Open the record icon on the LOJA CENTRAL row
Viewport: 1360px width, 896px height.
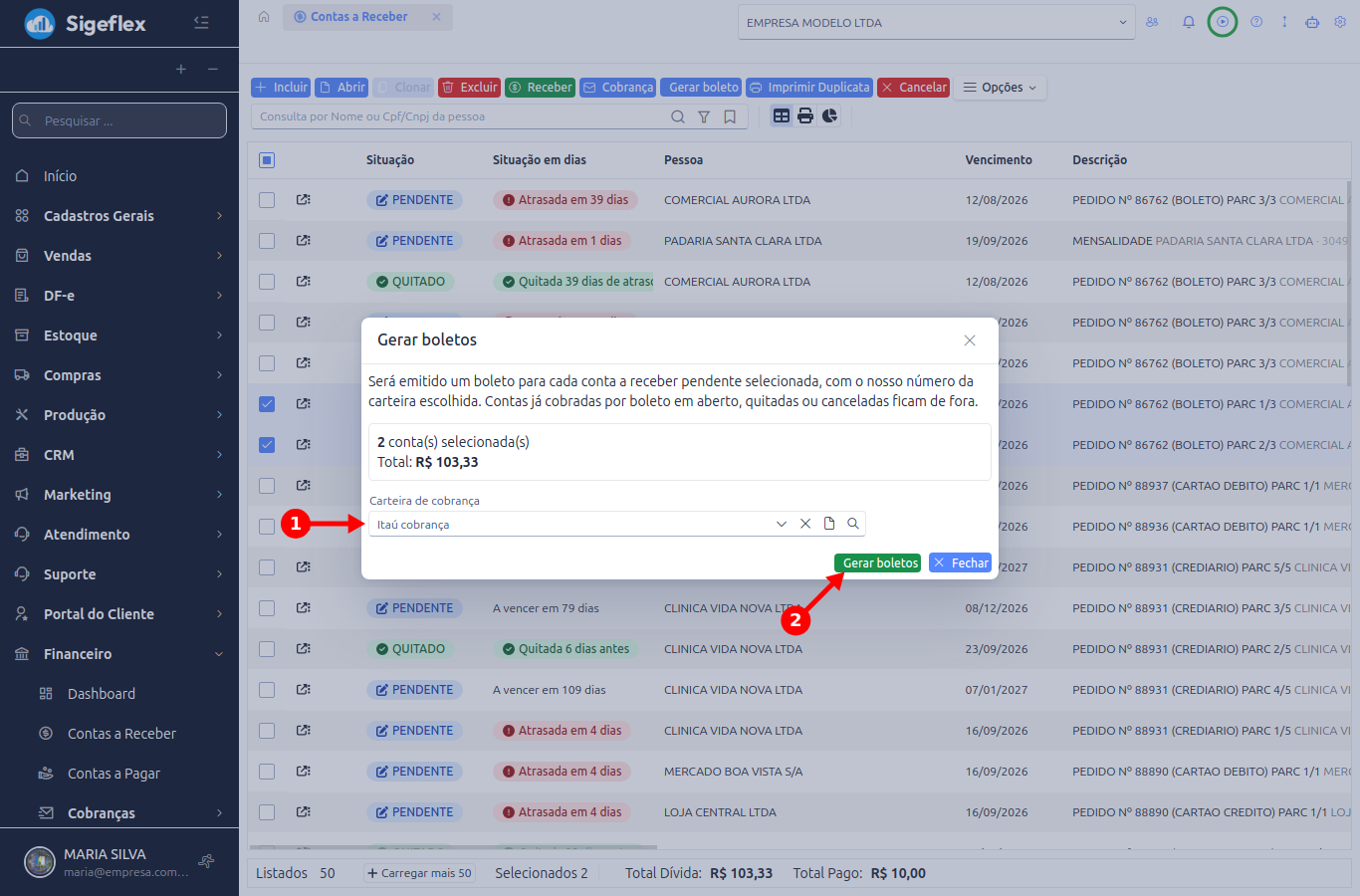(x=304, y=812)
